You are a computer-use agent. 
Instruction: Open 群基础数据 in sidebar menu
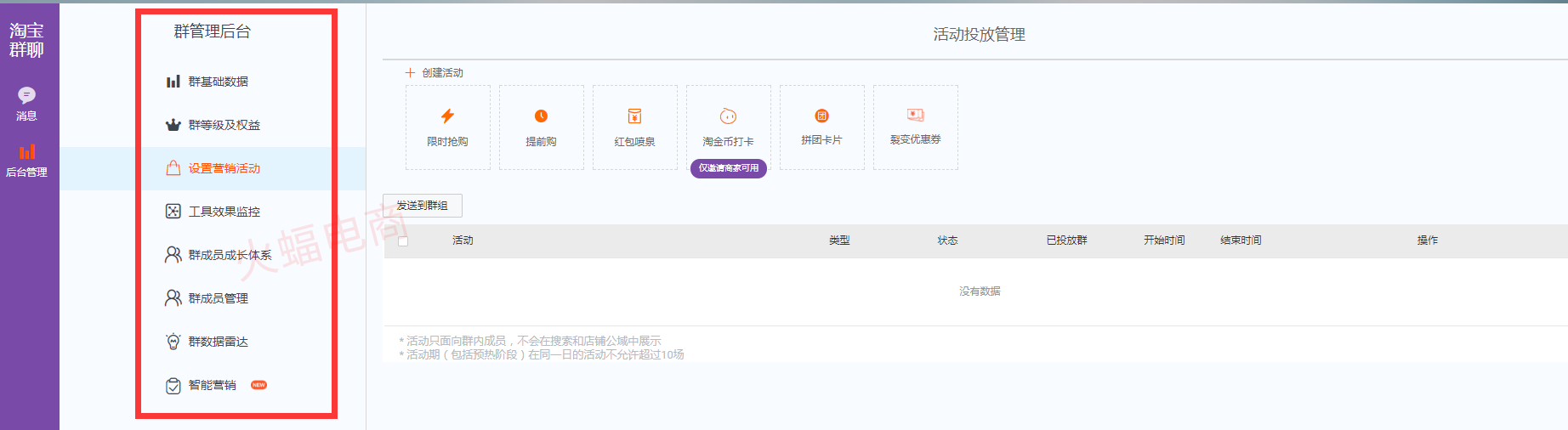pos(218,82)
